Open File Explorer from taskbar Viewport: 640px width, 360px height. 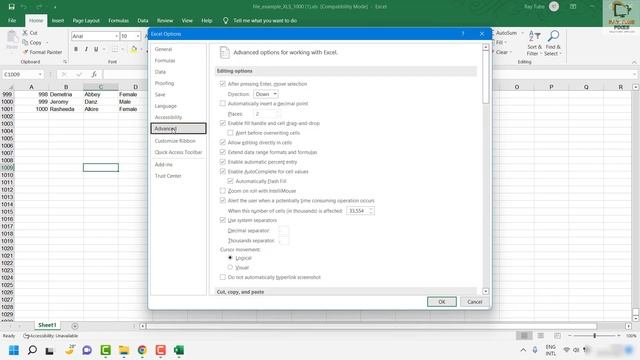[124, 350]
